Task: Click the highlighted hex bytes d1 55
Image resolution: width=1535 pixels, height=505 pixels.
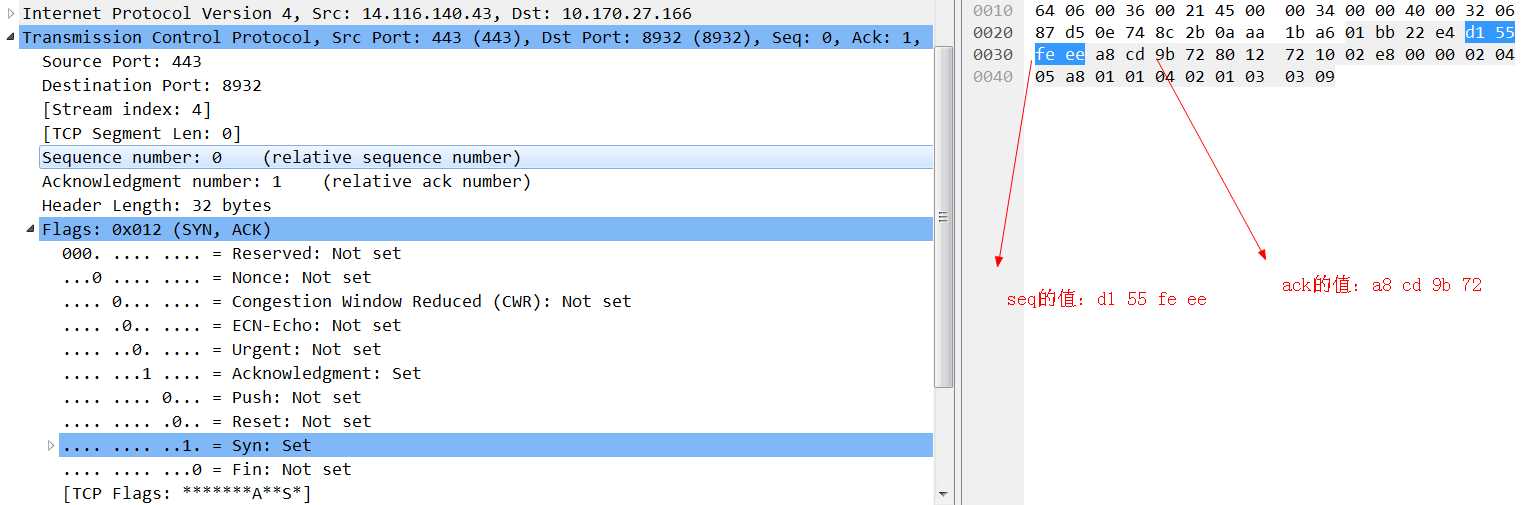Action: [x=1490, y=33]
